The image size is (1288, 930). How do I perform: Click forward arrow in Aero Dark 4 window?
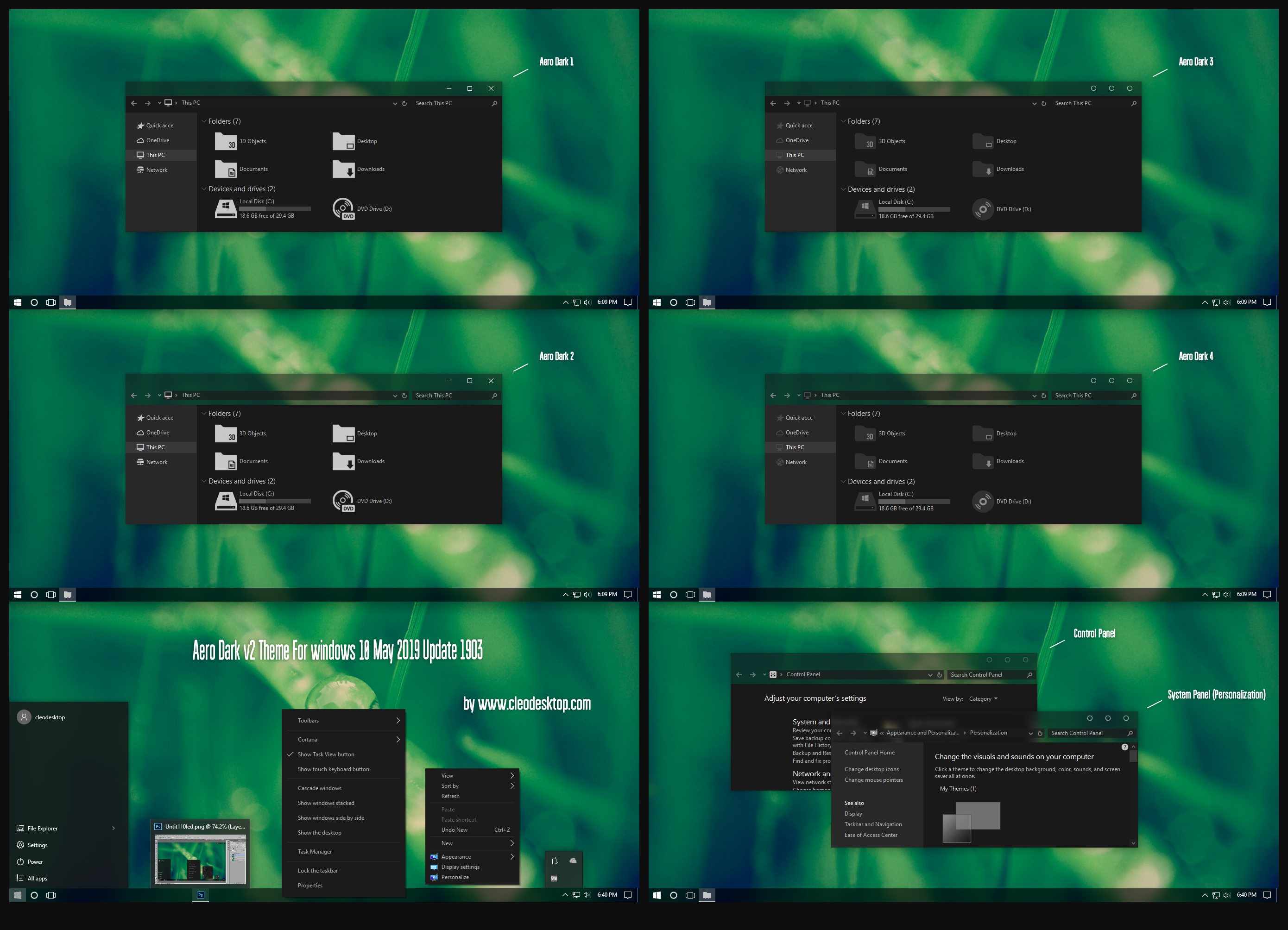(x=787, y=396)
